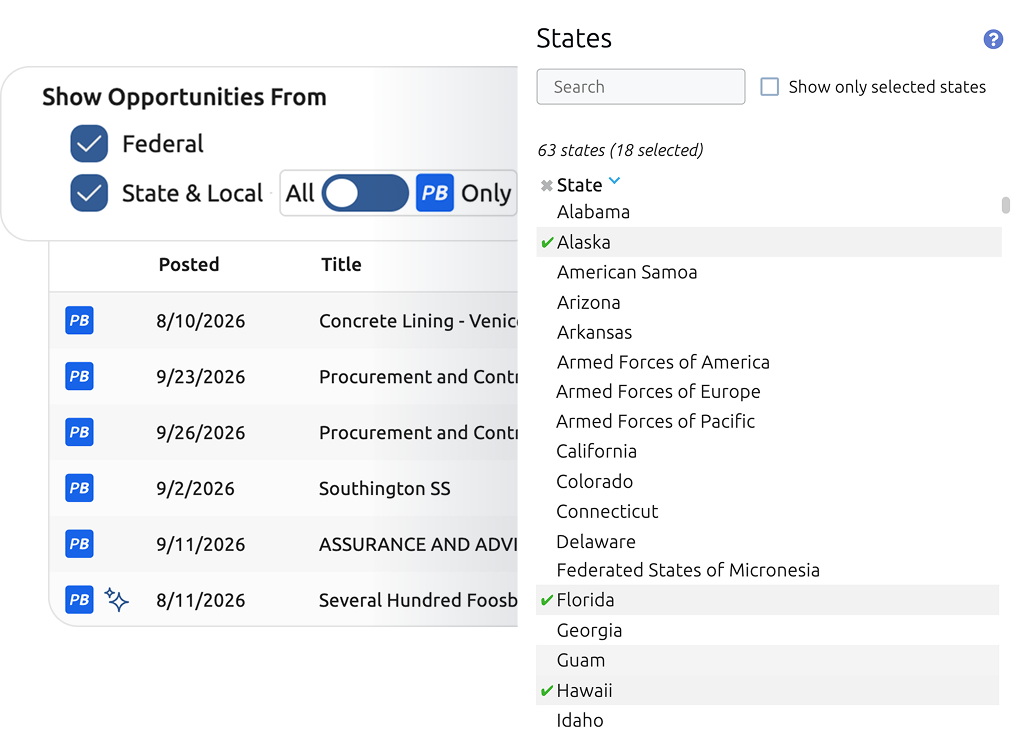Uncheck the State & Local checkbox
Screen dimensions: 1031x753
(x=89, y=193)
